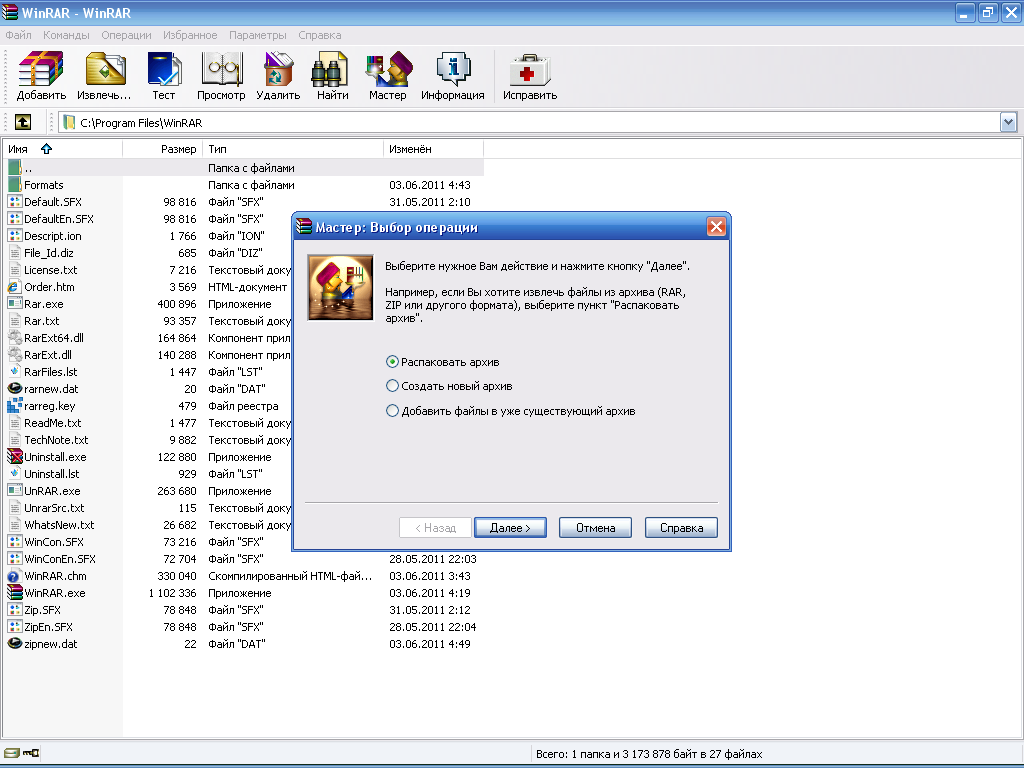Choose Добавить файлы в уже существующий архив

tap(392, 411)
